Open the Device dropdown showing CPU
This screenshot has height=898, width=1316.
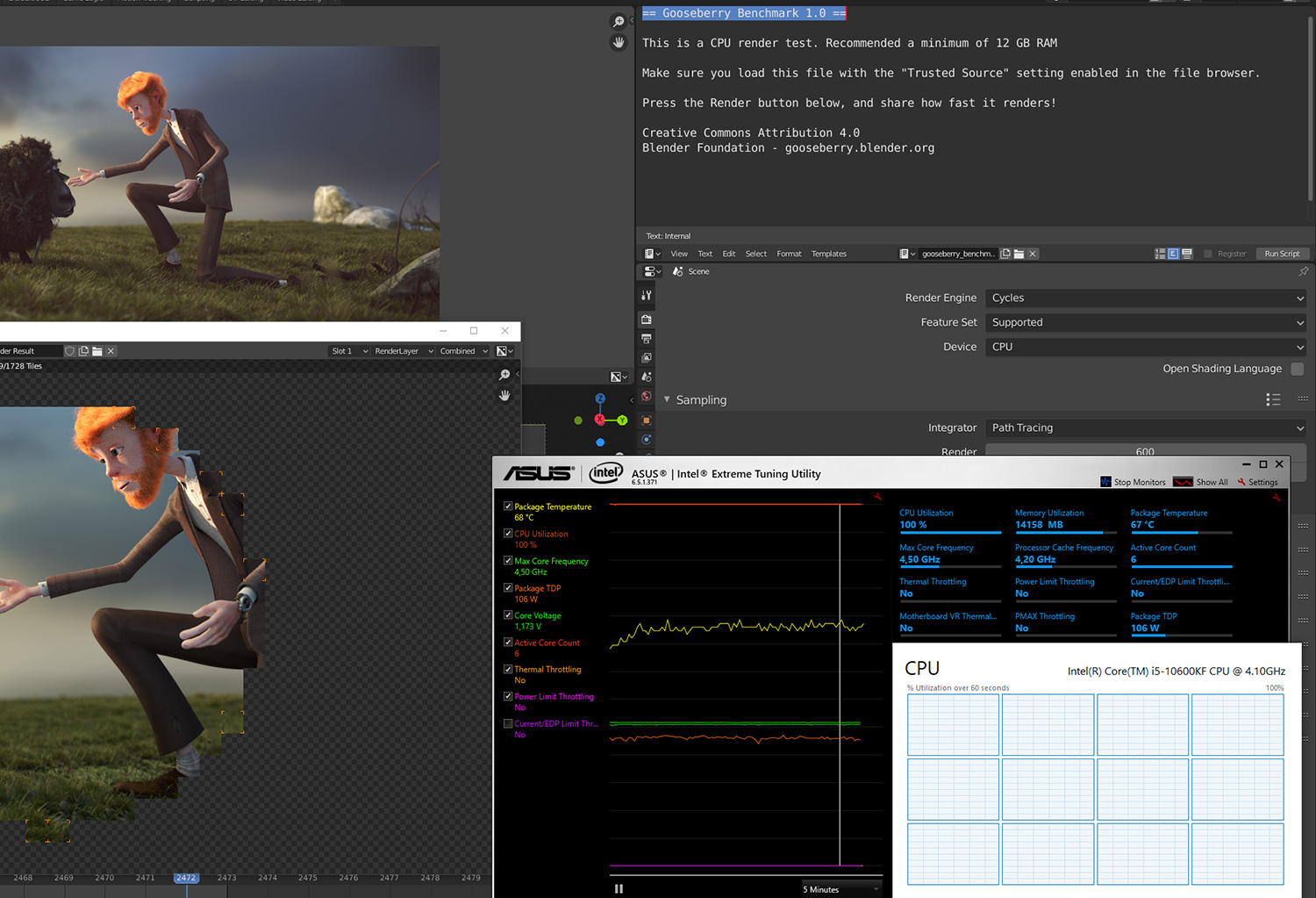coord(1146,347)
